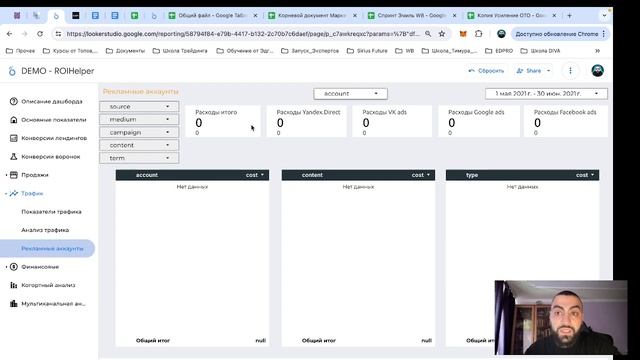Open the source filter dropdown

pos(139,107)
